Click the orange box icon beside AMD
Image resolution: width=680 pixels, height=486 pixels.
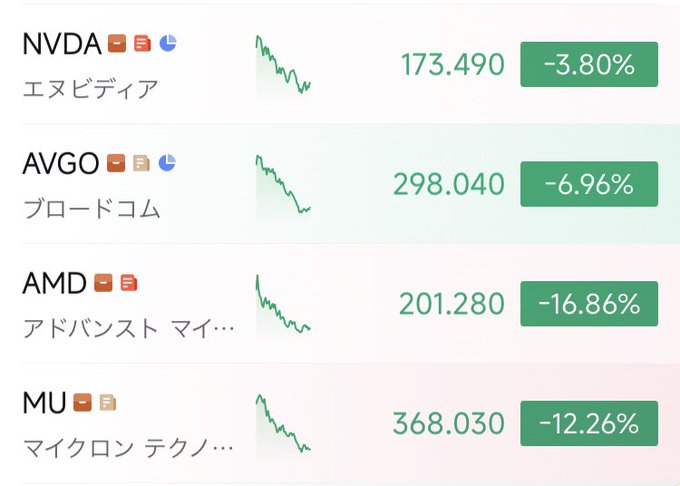(x=103, y=283)
